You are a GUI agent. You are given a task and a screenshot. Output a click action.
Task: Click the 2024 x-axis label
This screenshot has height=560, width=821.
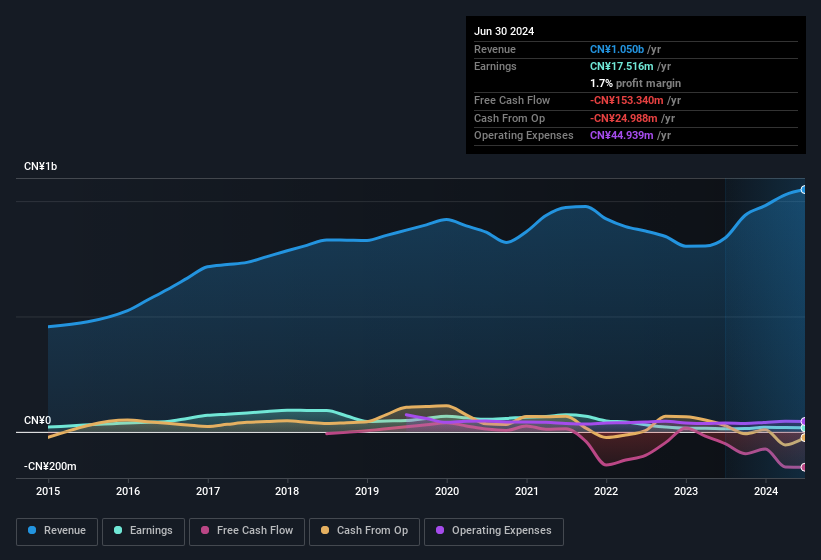(x=765, y=491)
